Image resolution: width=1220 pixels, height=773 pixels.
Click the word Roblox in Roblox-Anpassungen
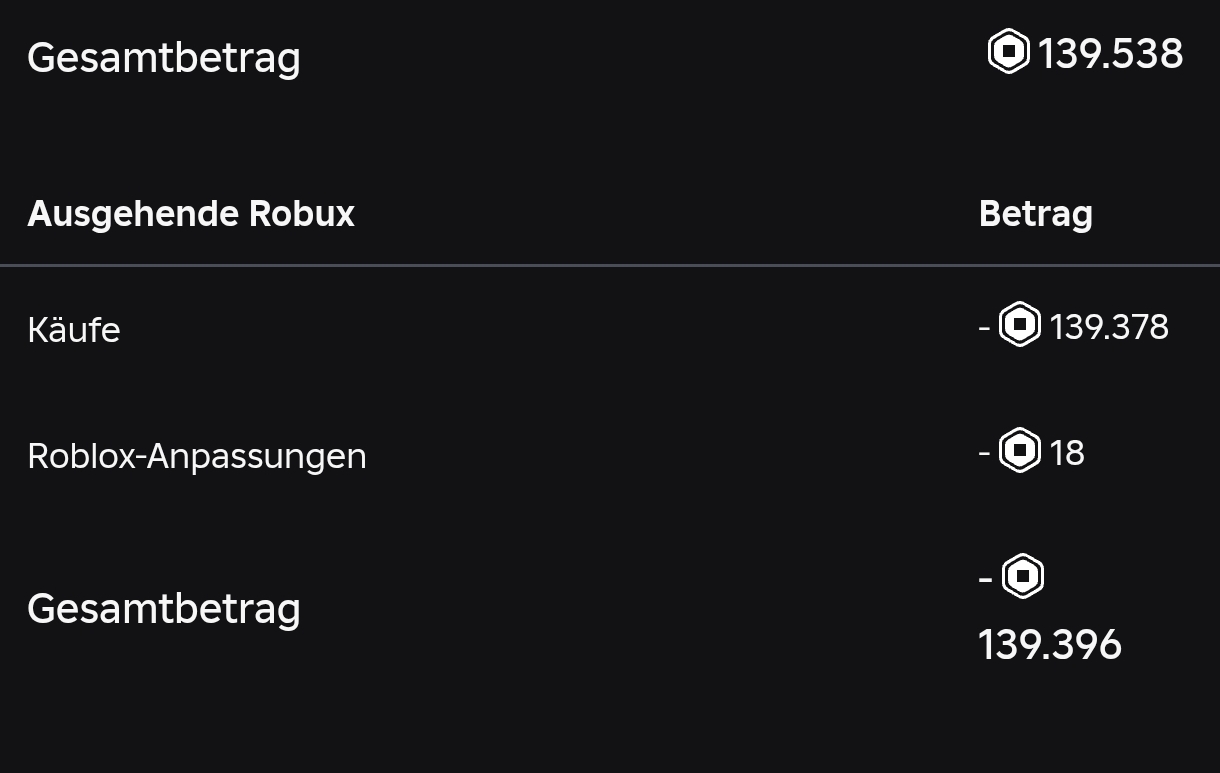click(86, 456)
